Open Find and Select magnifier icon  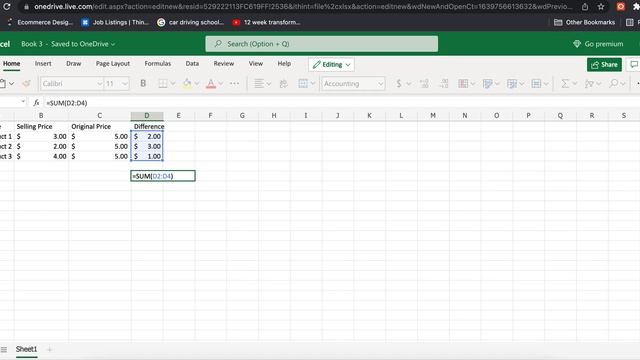click(613, 84)
